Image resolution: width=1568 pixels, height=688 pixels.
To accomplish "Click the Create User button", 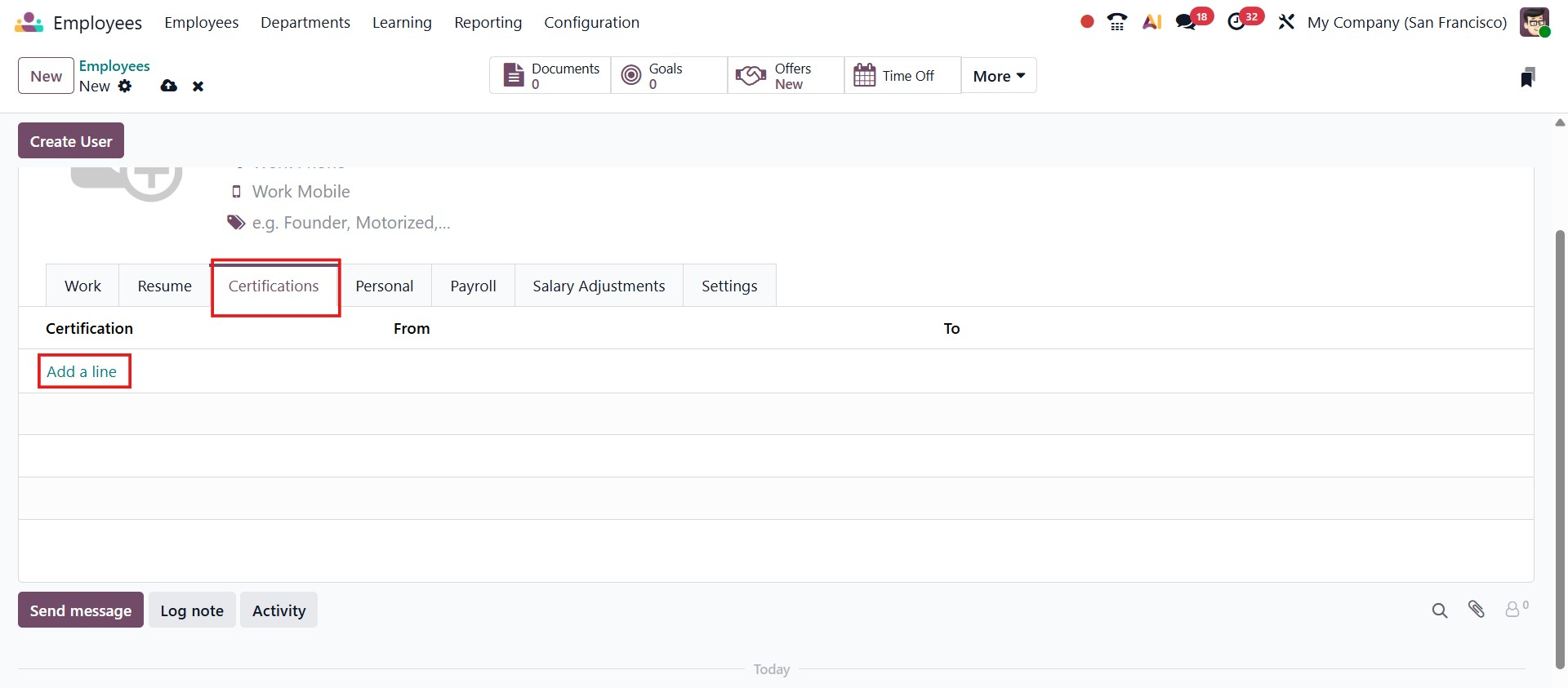I will 71,140.
